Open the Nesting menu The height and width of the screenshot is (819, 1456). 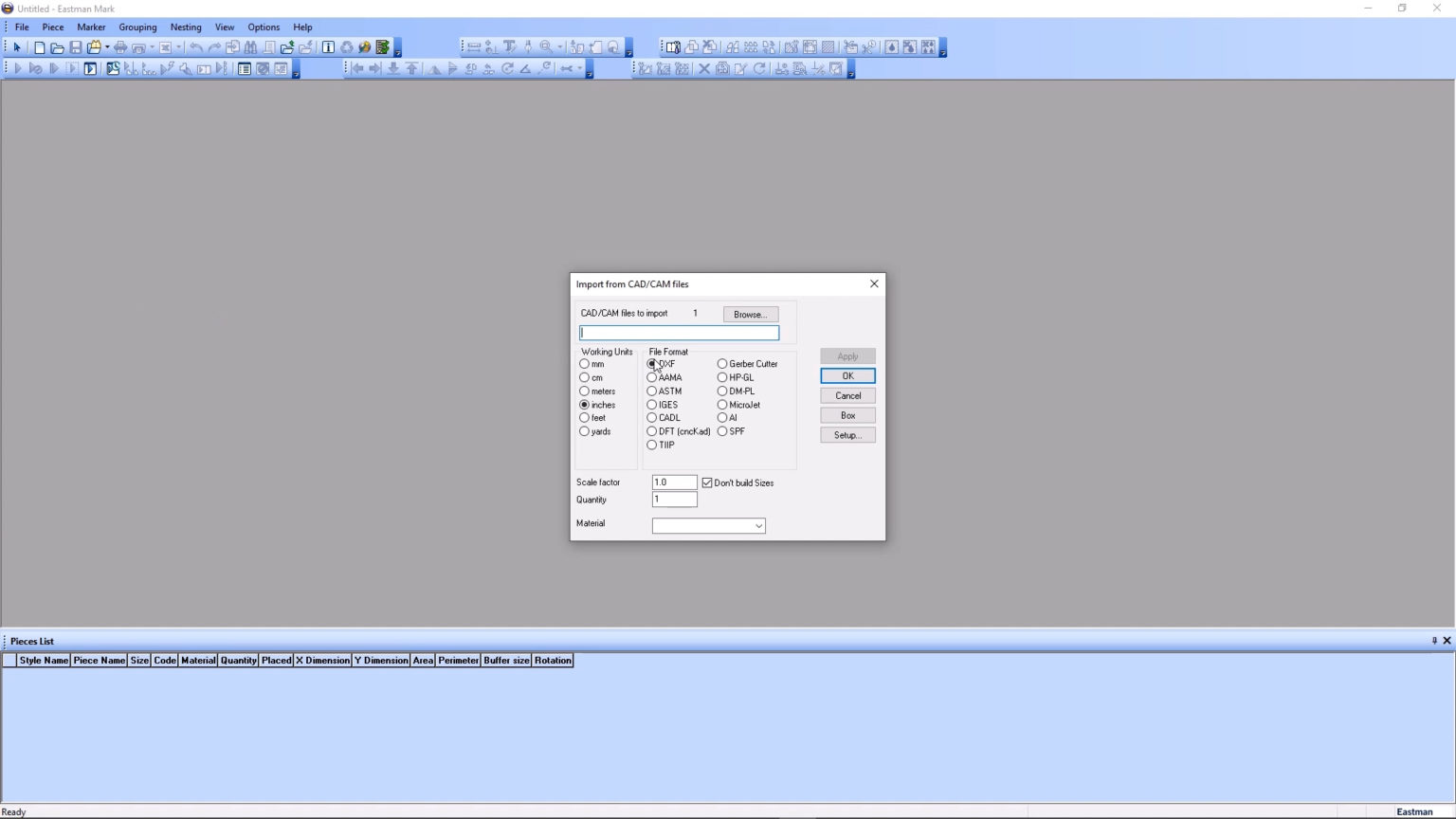point(186,27)
